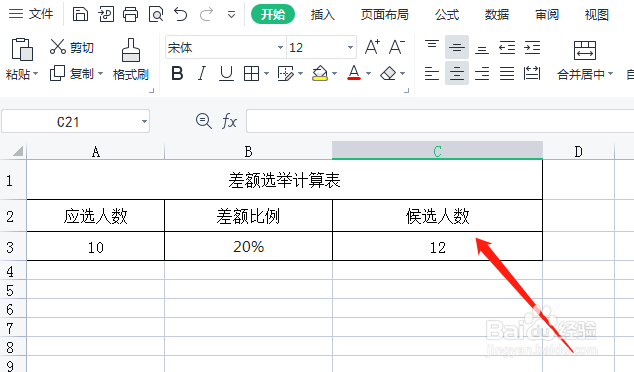The image size is (634, 372).
Task: Click the 粘贴 paste icon
Action: 22,49
